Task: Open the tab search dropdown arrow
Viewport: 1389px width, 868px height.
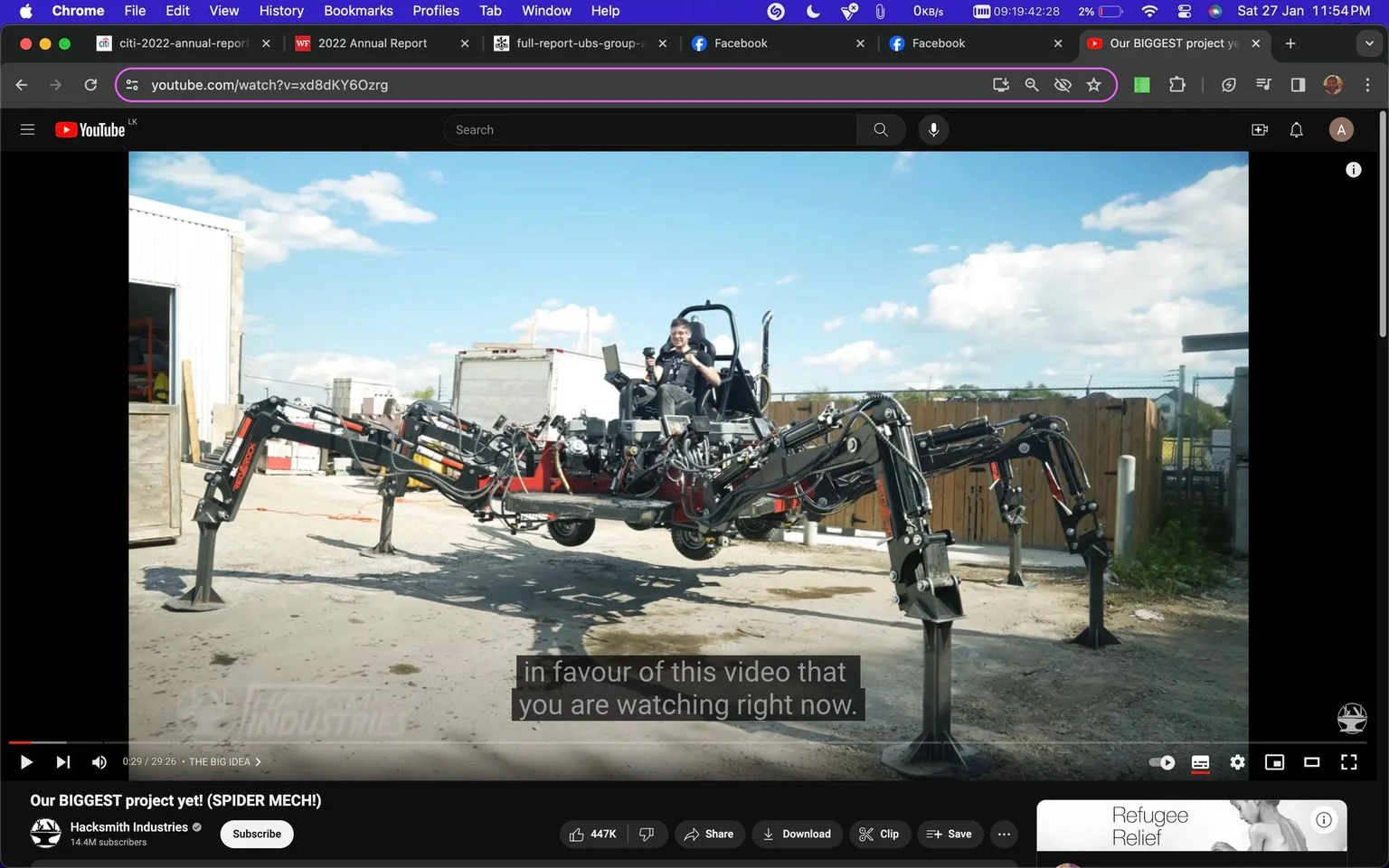Action: tap(1369, 43)
